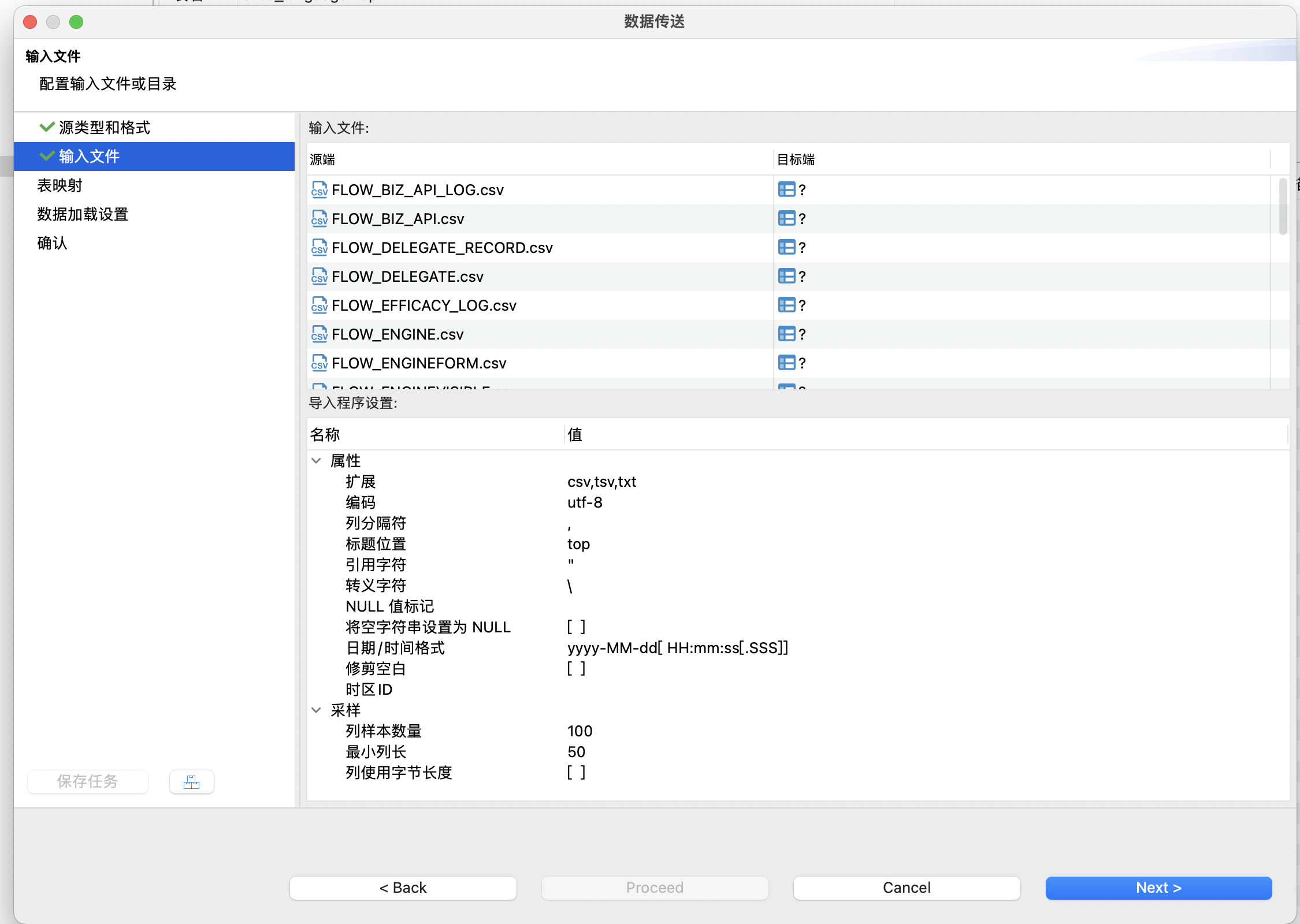Click the 编码 utf-8 value field
This screenshot has width=1300, height=924.
[585, 502]
